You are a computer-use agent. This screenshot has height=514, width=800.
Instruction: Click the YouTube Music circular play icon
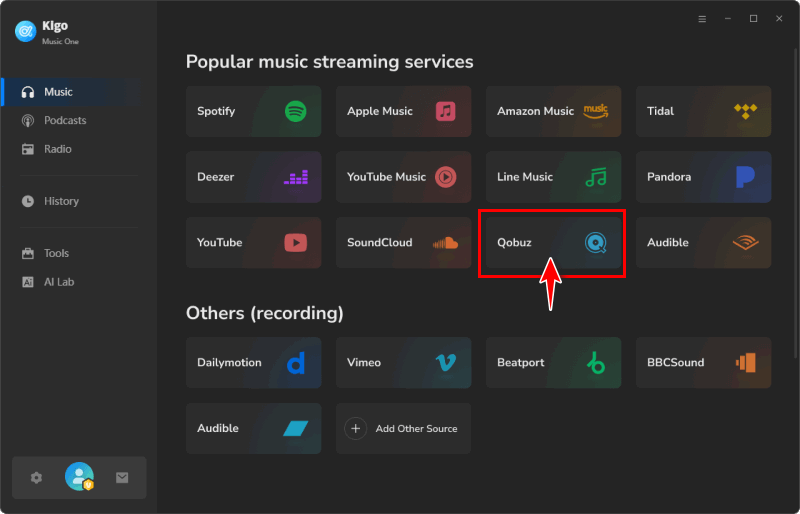pyautogui.click(x=445, y=177)
